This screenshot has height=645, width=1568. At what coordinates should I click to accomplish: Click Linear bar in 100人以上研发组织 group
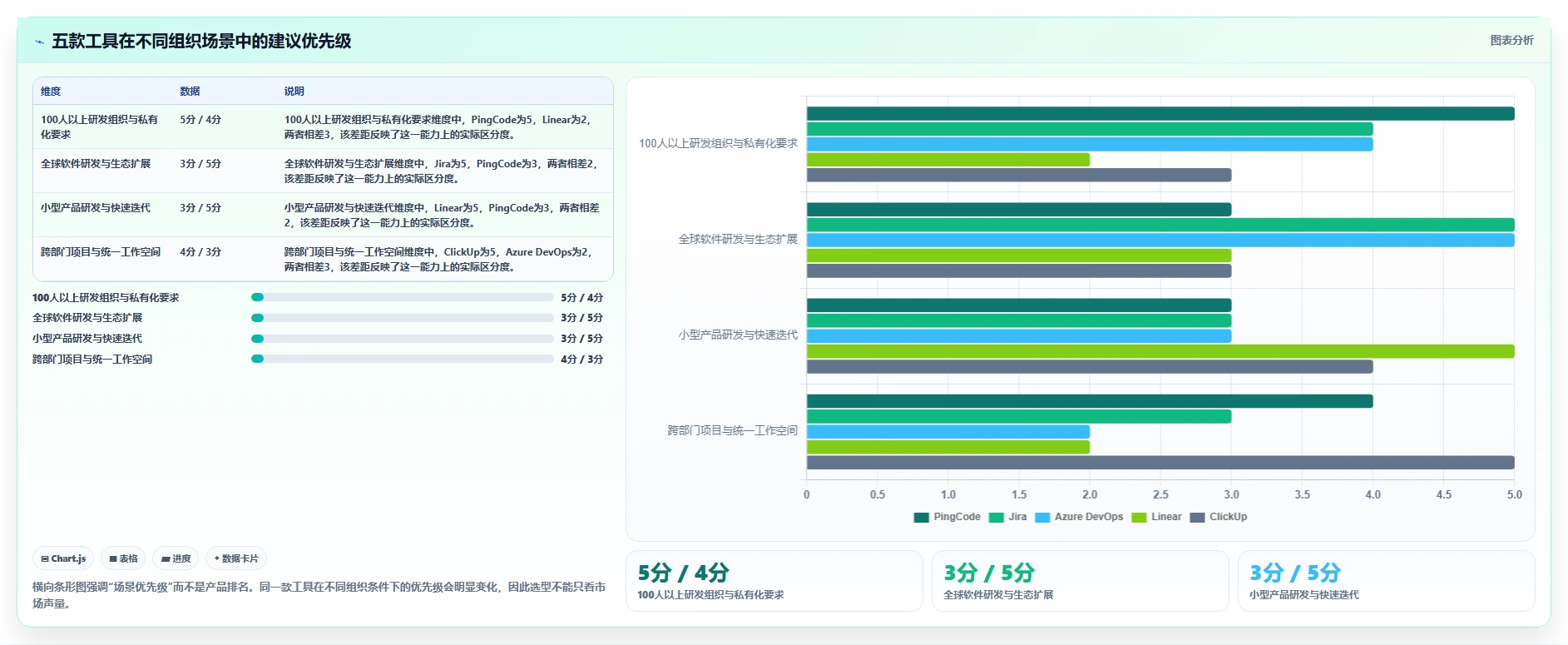[x=948, y=160]
